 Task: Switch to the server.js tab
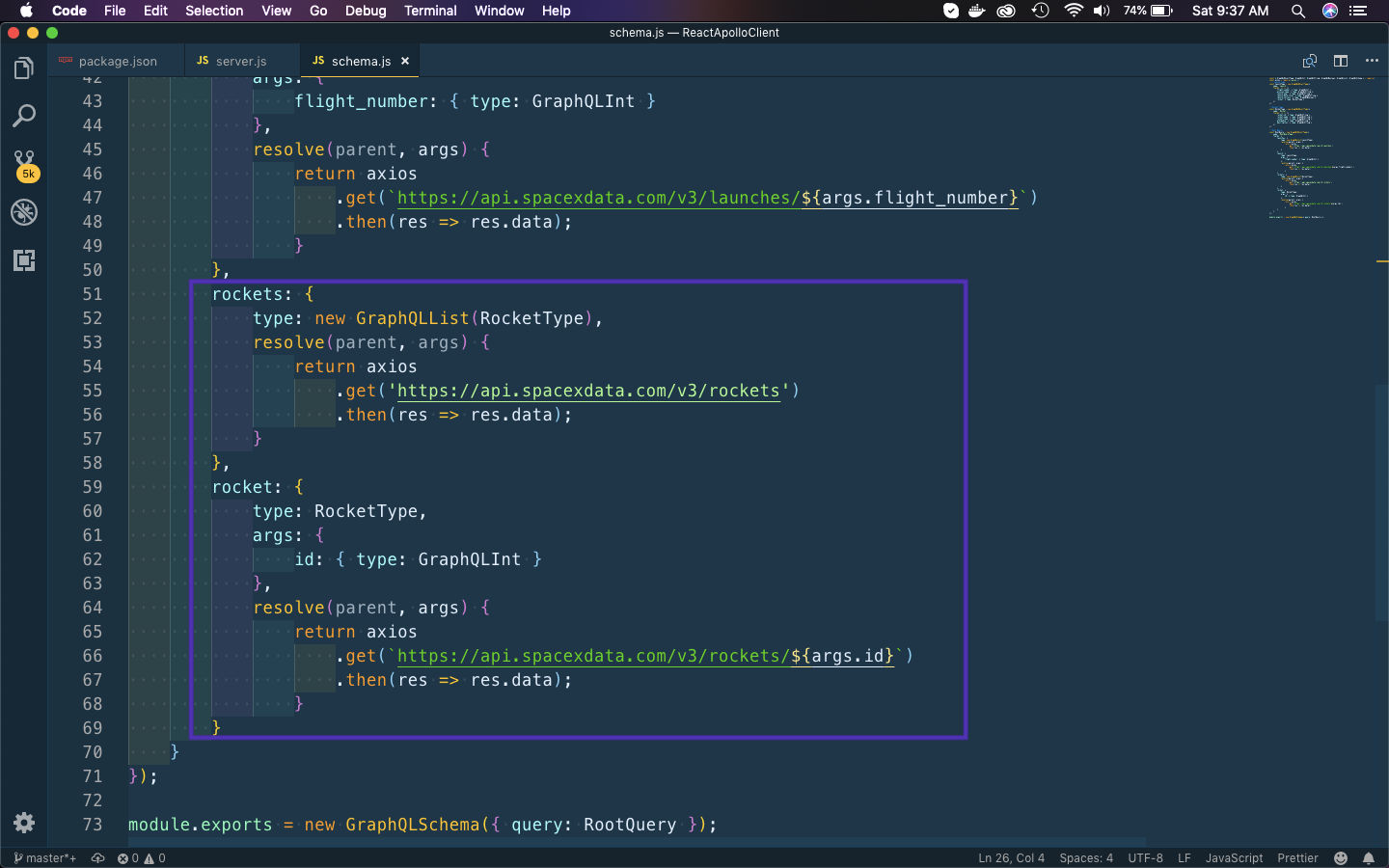pyautogui.click(x=241, y=61)
